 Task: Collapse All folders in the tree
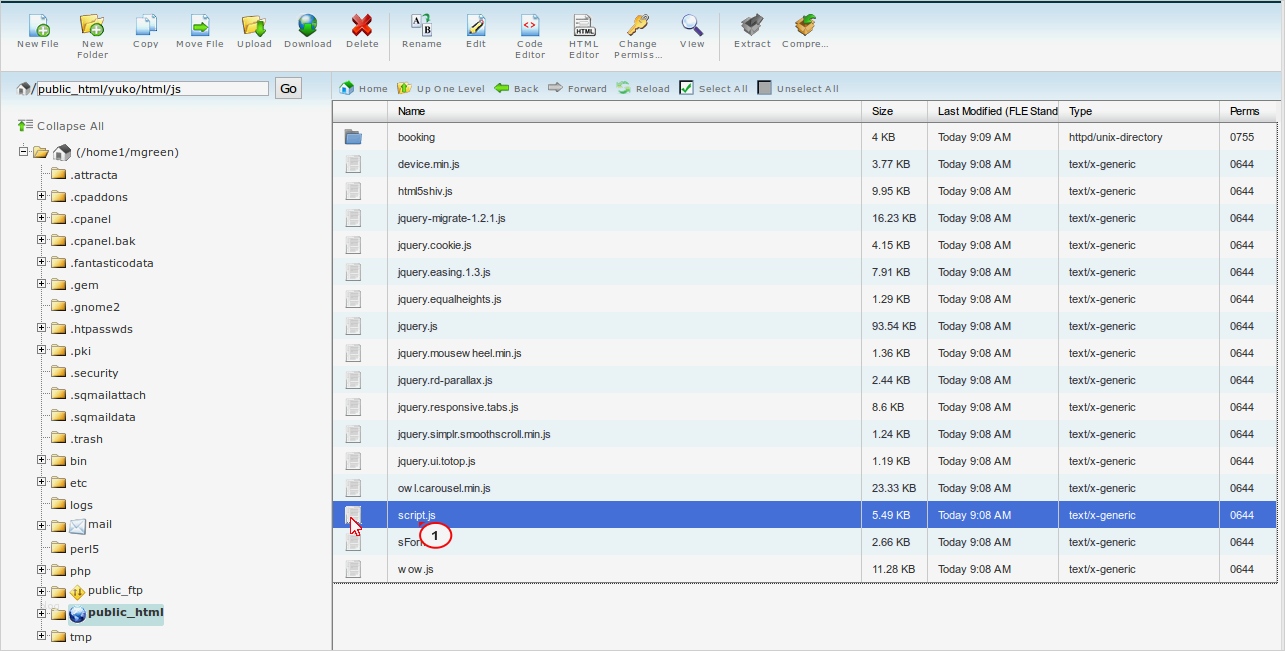(61, 126)
